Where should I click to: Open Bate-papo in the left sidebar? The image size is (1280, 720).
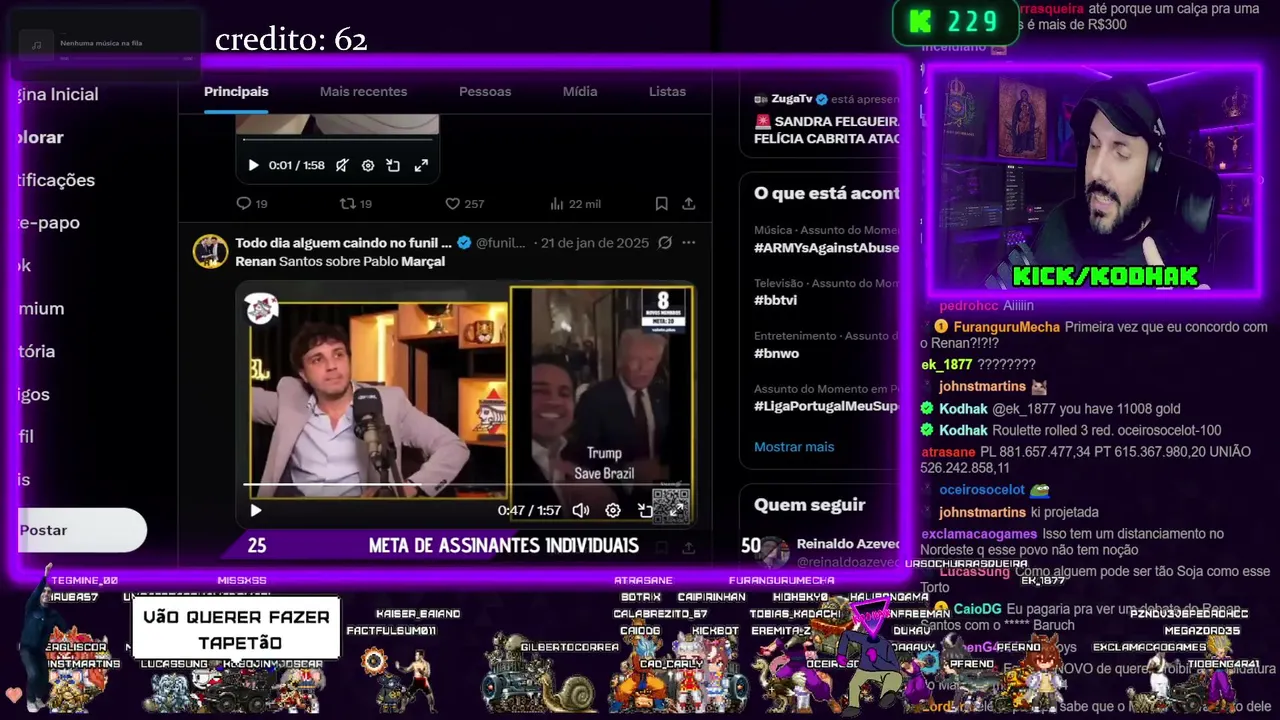[x=49, y=223]
